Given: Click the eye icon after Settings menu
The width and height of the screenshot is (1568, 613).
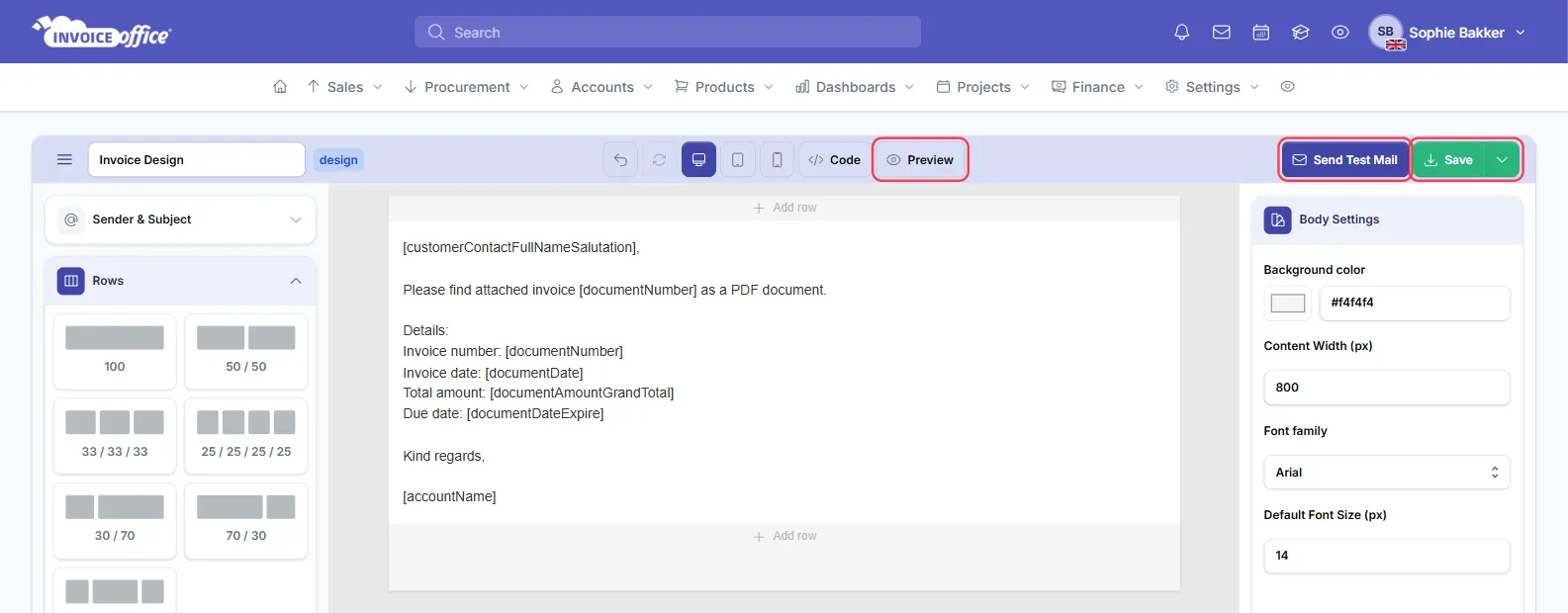Looking at the screenshot, I should (x=1287, y=87).
